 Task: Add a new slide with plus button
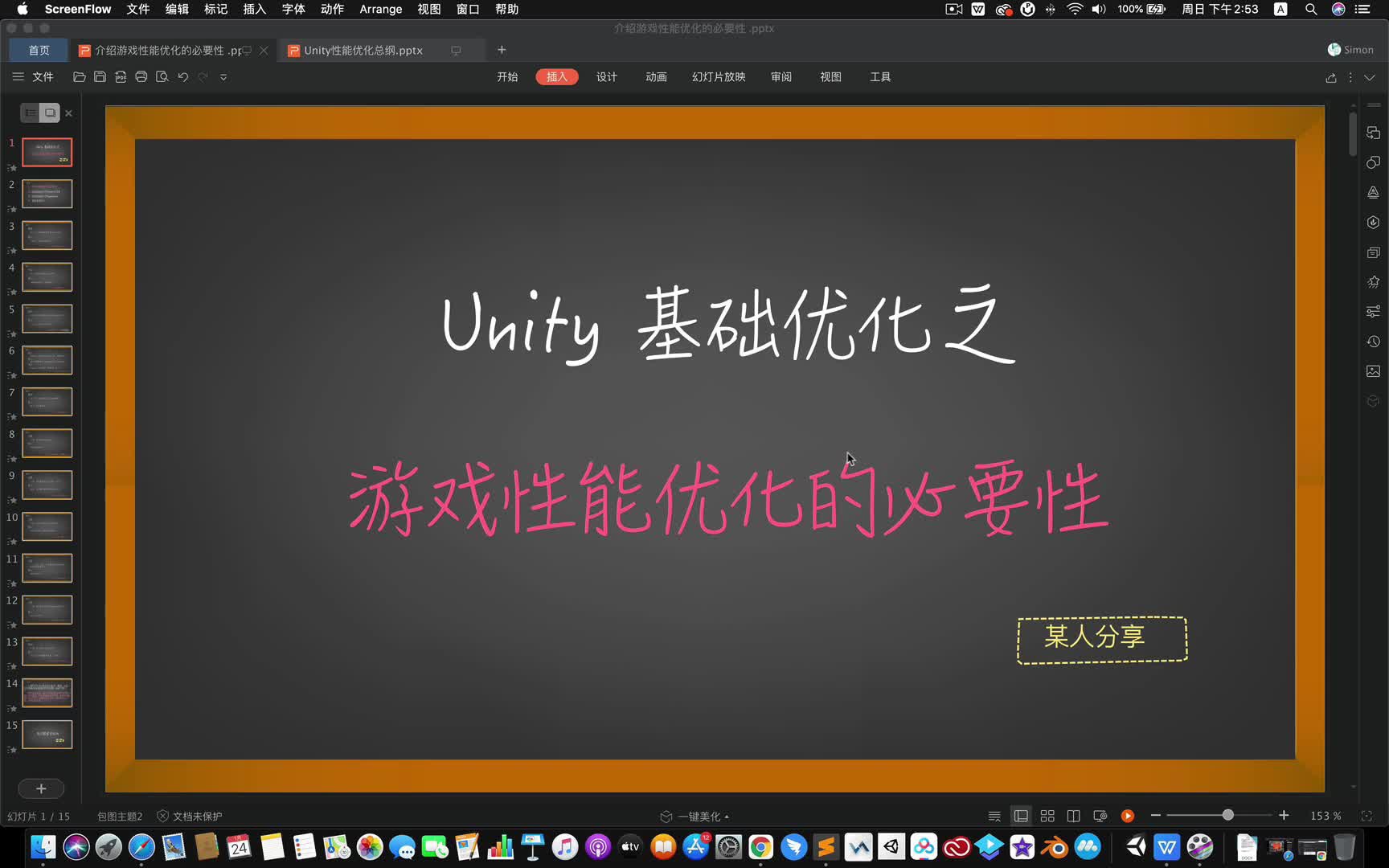(41, 788)
